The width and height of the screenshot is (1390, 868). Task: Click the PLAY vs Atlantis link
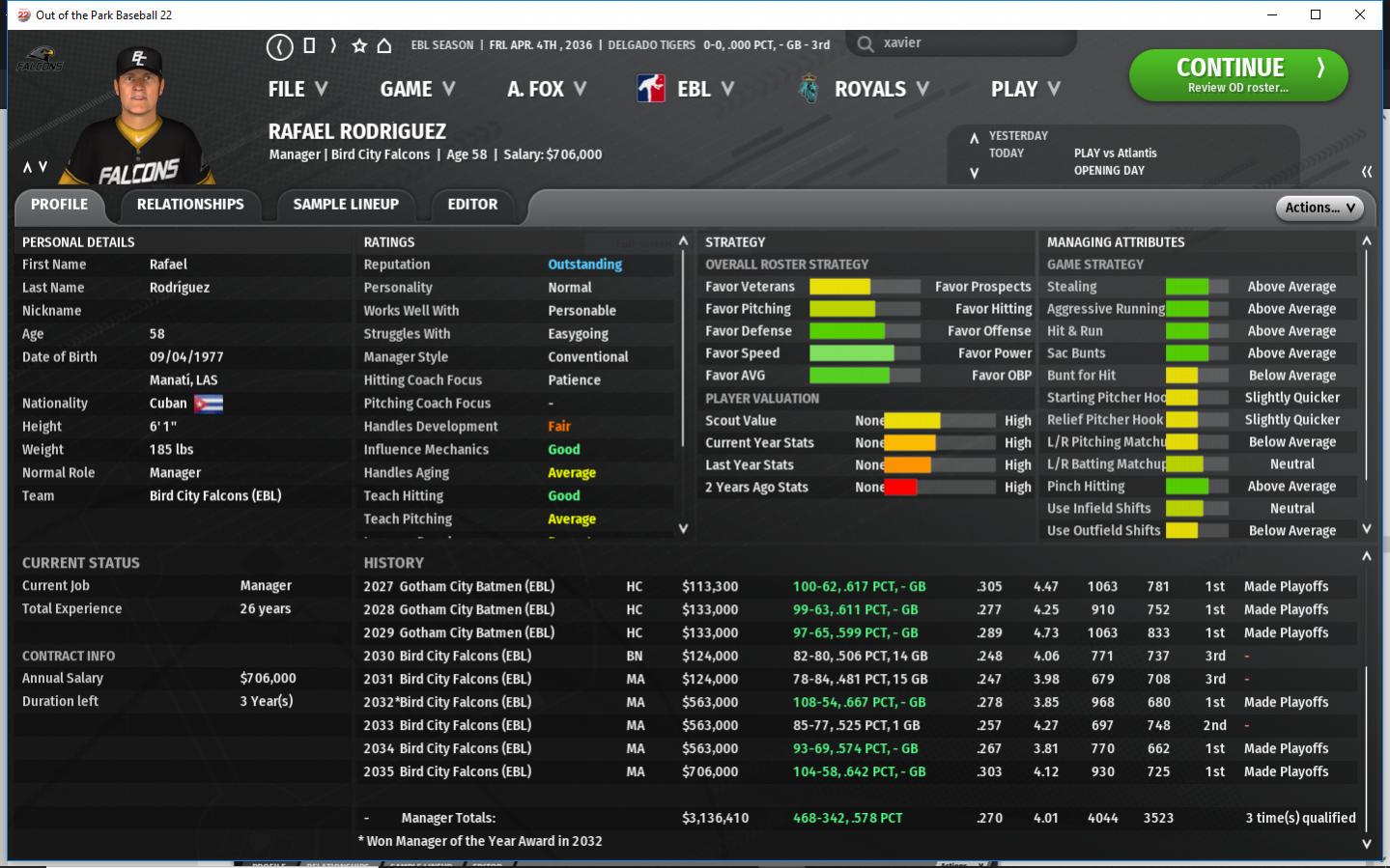tap(1115, 153)
